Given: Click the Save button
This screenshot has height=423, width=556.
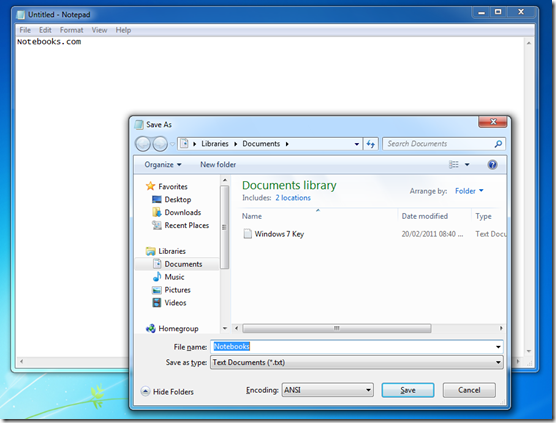Looking at the screenshot, I should click(408, 390).
